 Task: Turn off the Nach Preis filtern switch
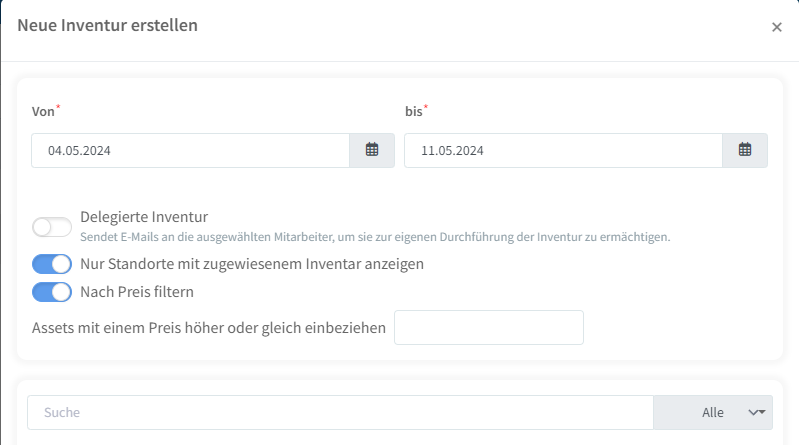tap(52, 292)
